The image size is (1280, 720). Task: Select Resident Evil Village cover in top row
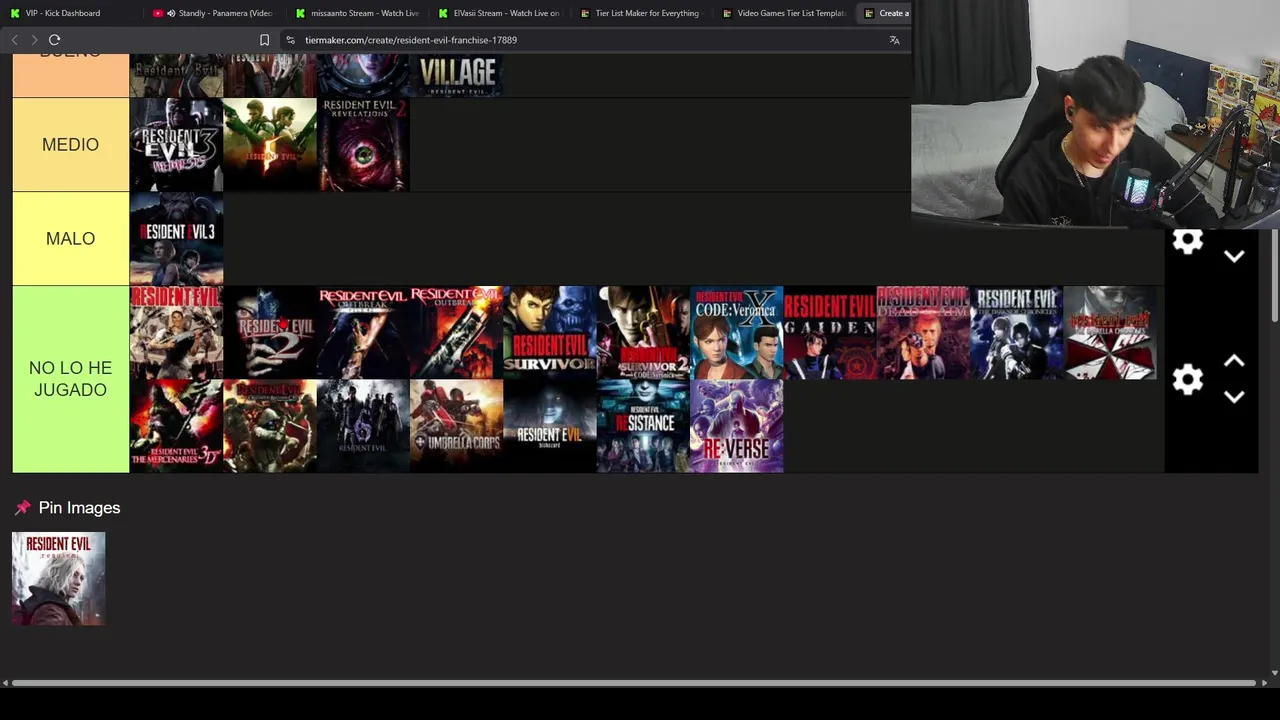(457, 75)
